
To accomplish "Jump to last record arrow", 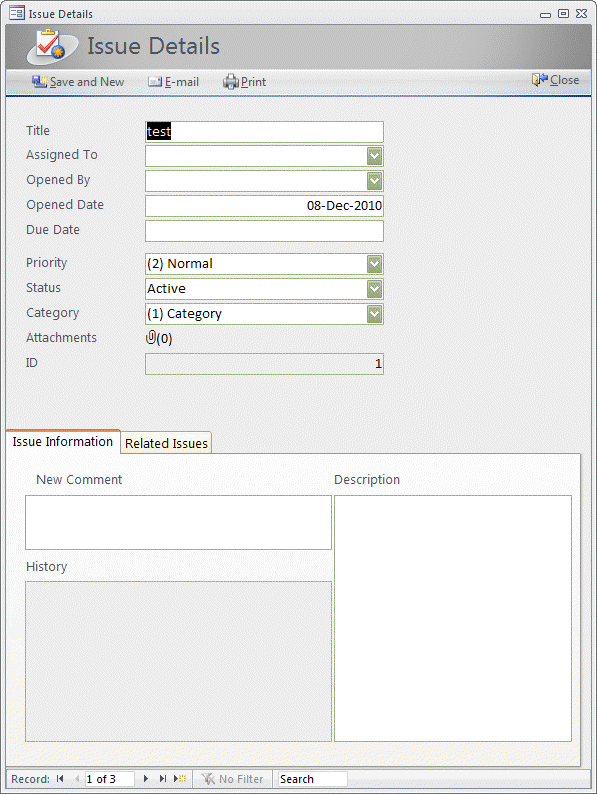I will coord(163,778).
